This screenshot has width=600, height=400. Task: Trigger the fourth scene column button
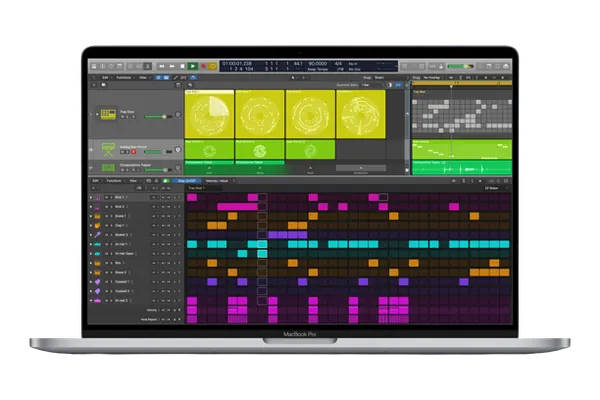(x=361, y=168)
